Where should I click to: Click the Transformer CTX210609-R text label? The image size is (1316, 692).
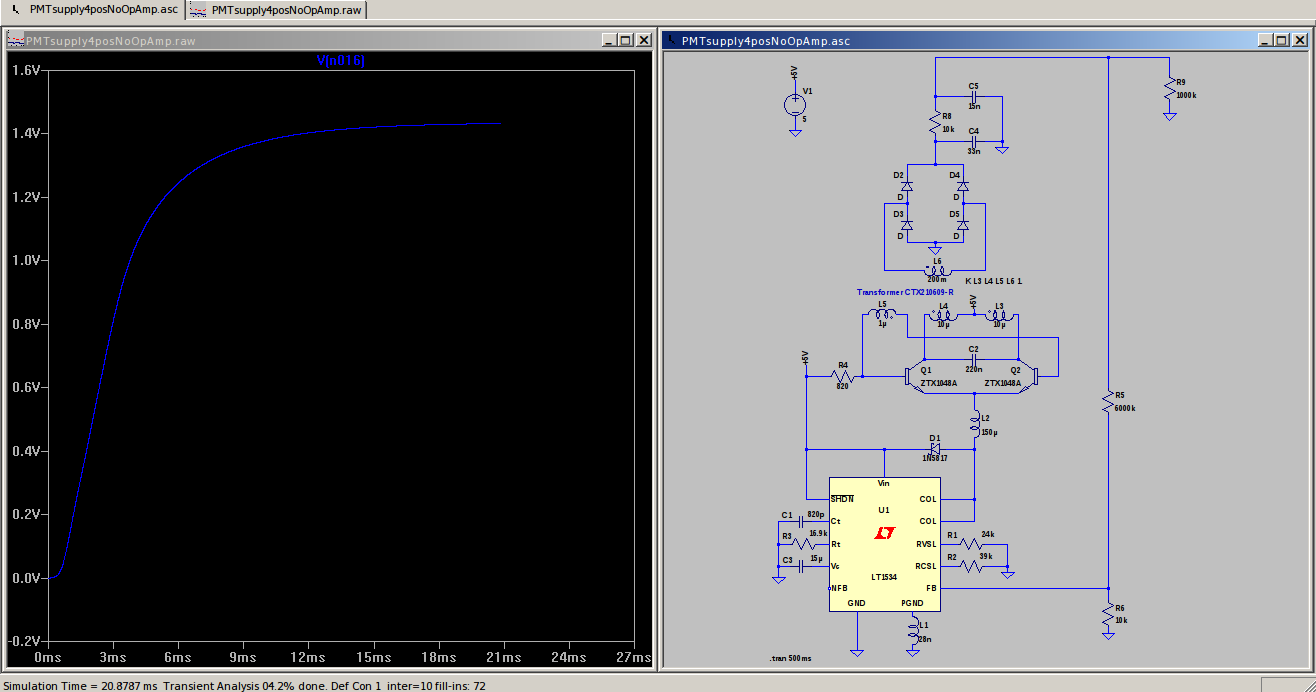tap(904, 293)
